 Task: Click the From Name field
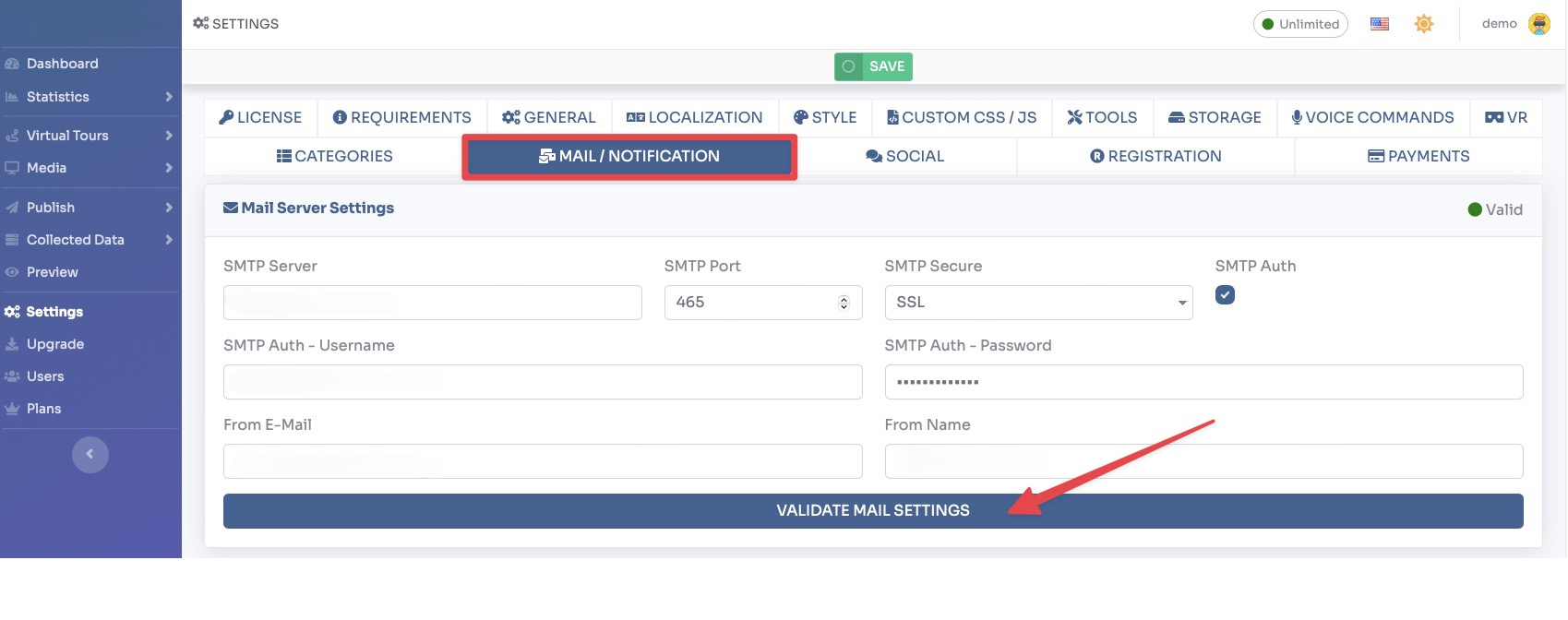(1203, 461)
